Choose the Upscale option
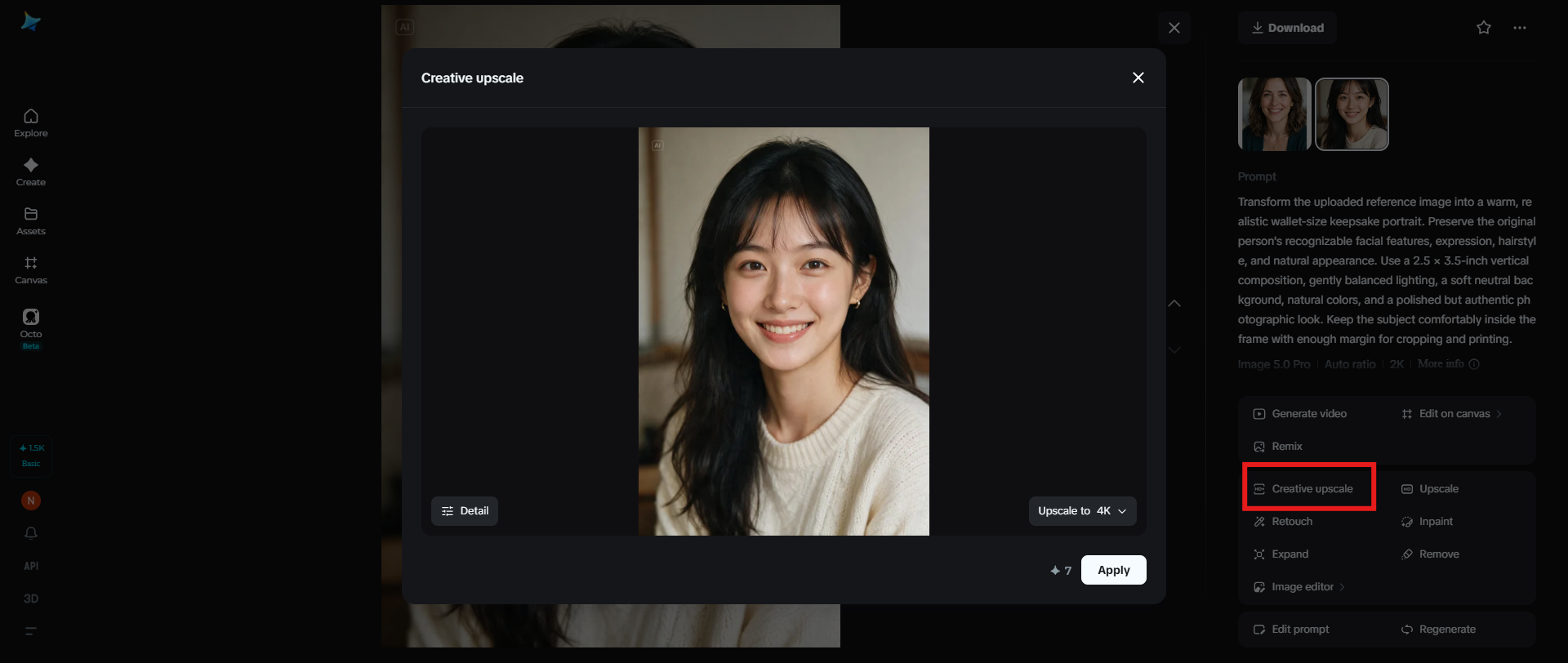Image resolution: width=1568 pixels, height=663 pixels. [1430, 489]
